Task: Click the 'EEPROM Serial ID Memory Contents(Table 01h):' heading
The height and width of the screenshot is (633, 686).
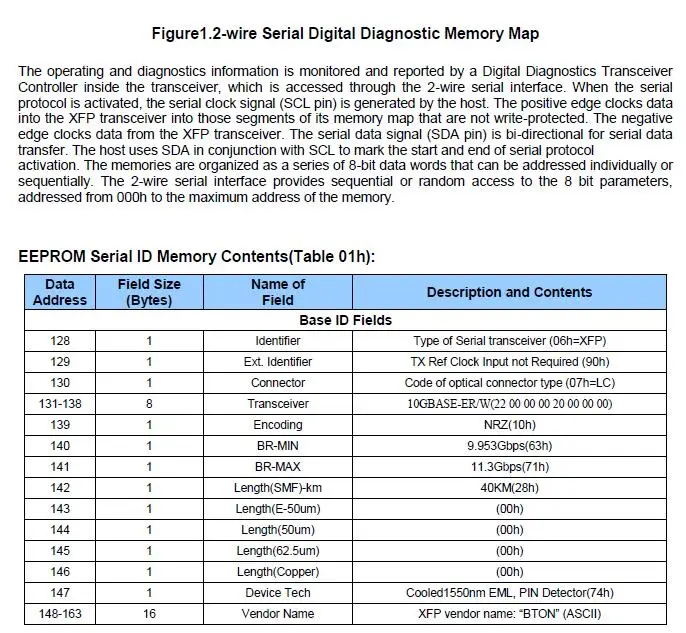Action: [x=197, y=256]
